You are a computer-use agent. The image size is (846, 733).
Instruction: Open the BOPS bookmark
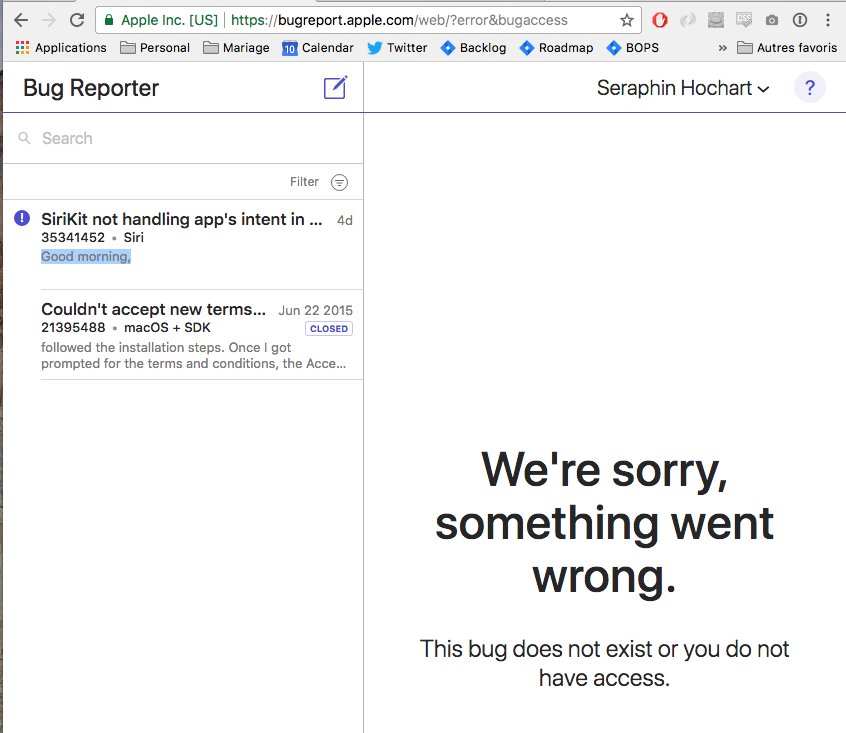click(632, 48)
